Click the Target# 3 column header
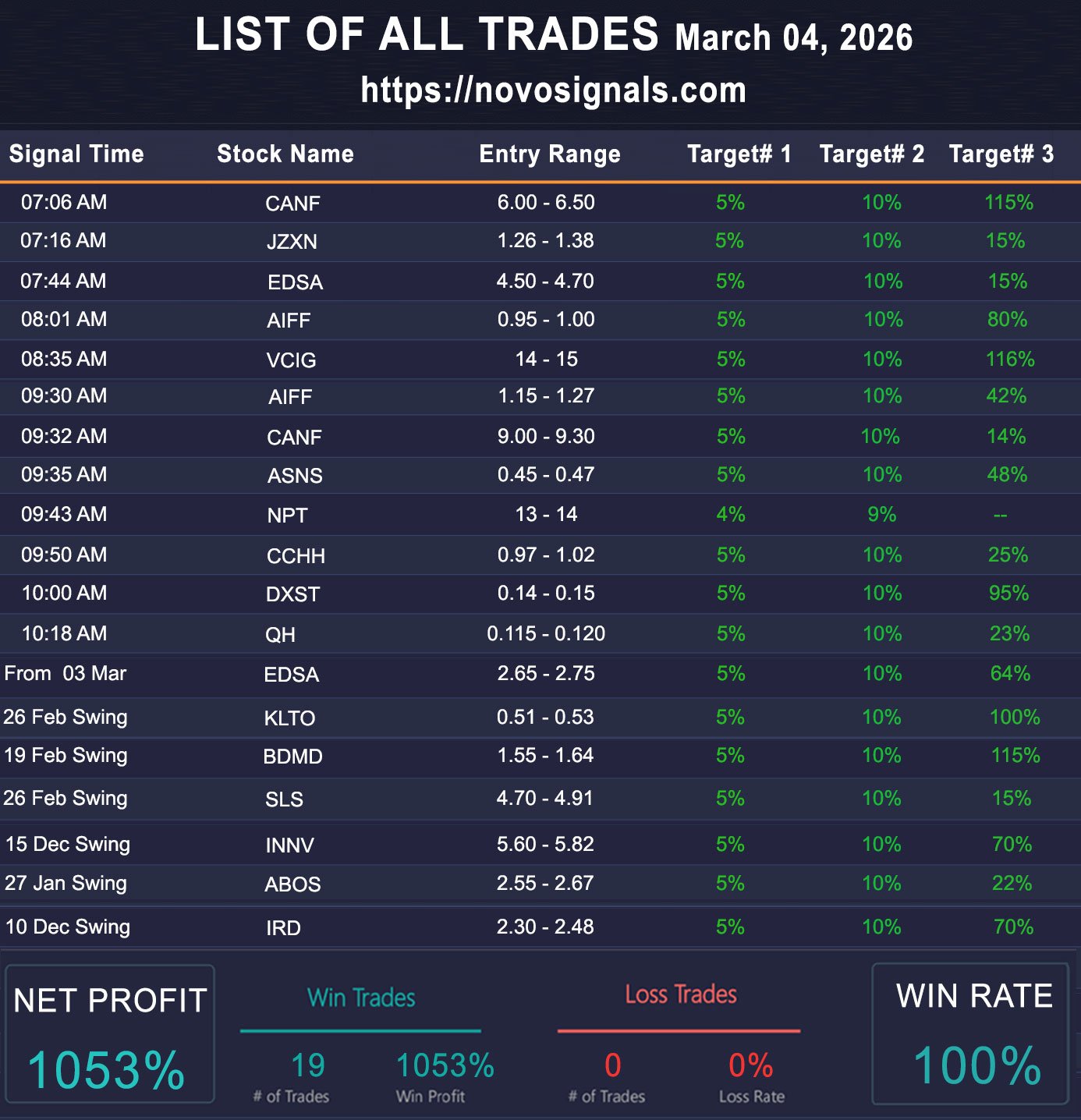The height and width of the screenshot is (1120, 1081). coord(1001,154)
